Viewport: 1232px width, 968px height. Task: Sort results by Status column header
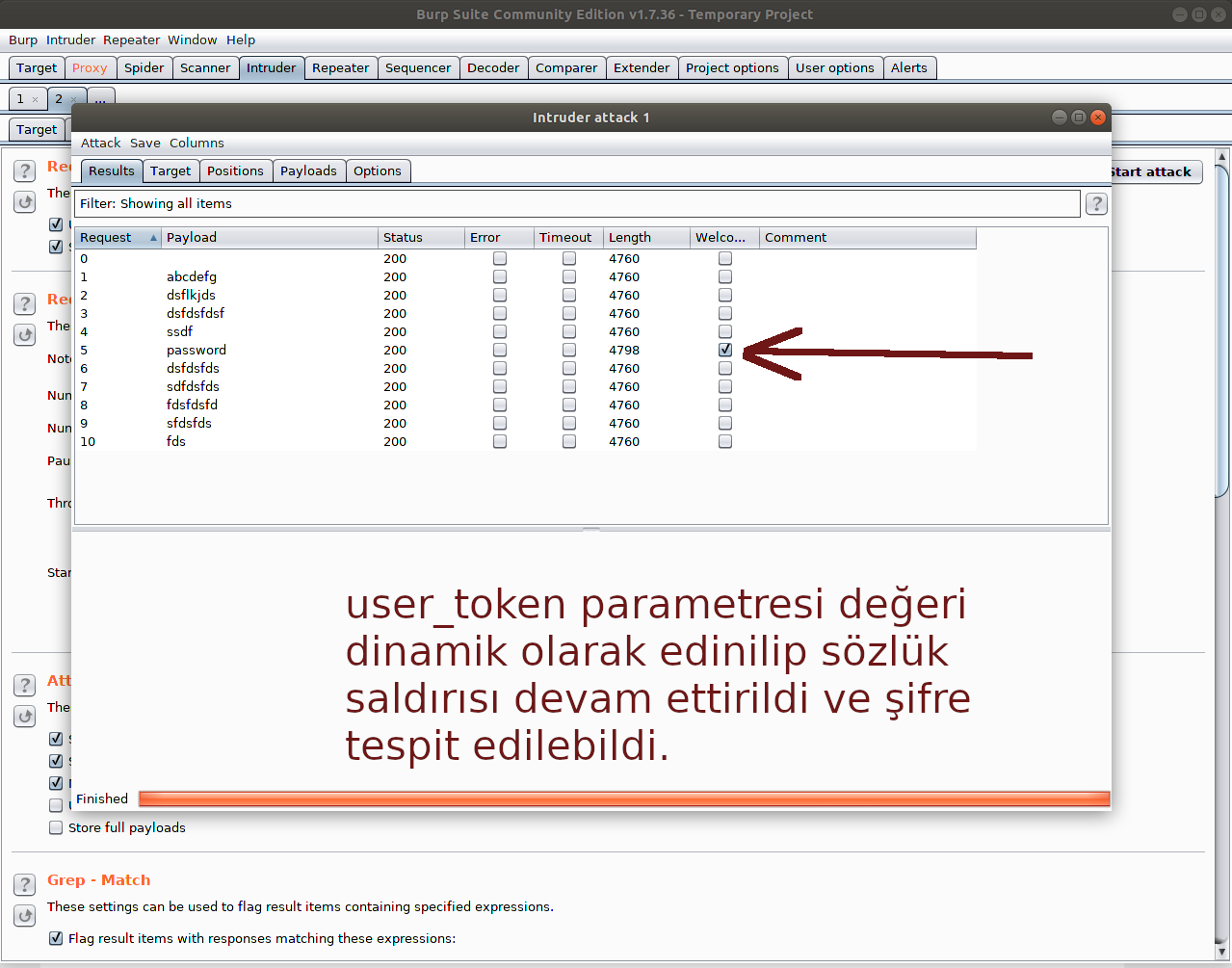(x=421, y=238)
